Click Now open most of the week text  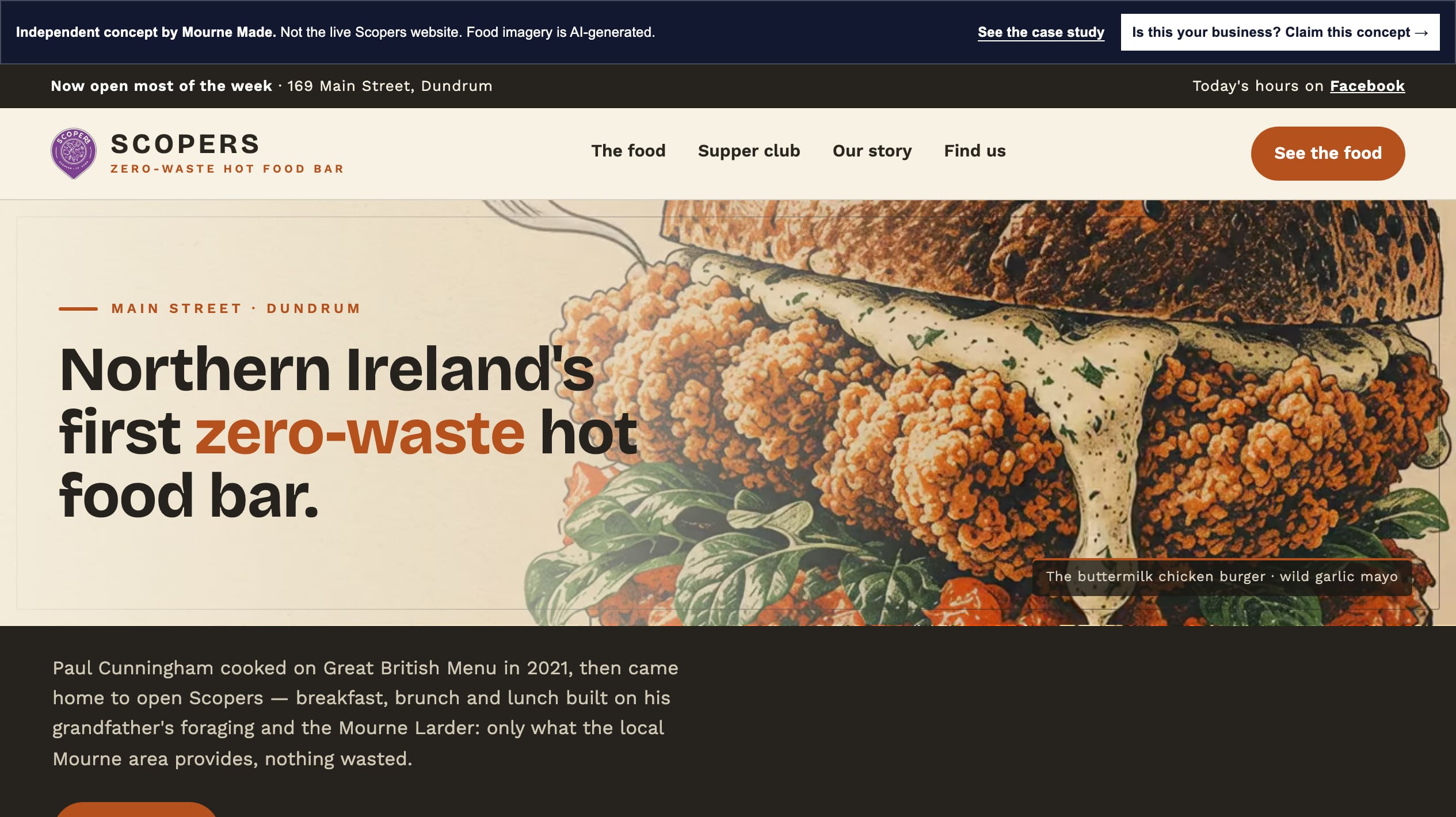pos(161,86)
